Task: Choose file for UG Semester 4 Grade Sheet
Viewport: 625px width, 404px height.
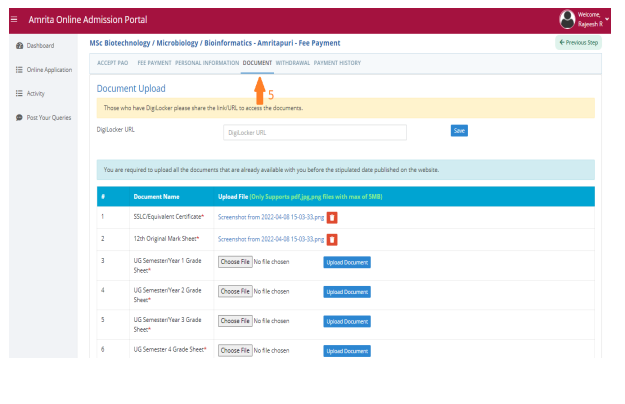Action: coord(234,350)
